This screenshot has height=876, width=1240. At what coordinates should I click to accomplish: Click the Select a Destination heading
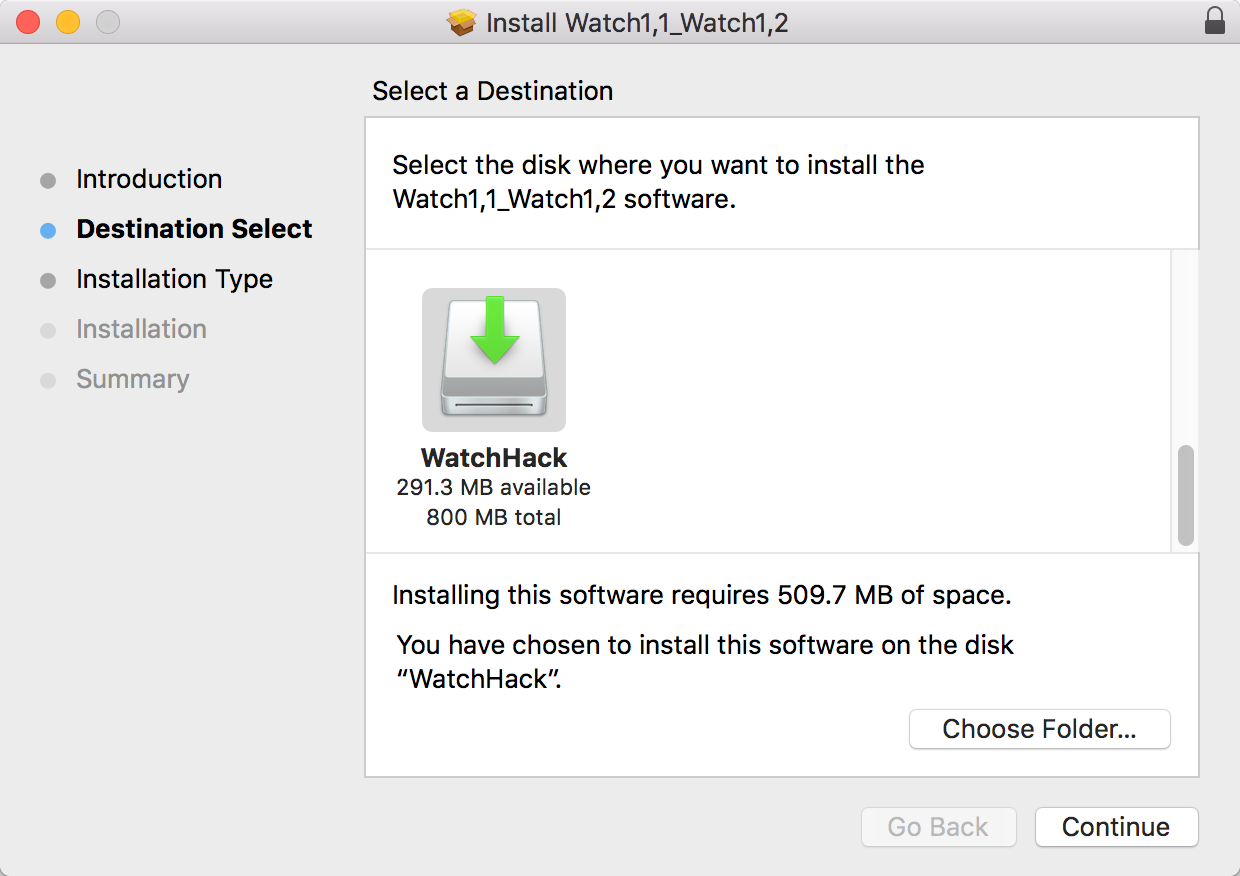point(492,91)
